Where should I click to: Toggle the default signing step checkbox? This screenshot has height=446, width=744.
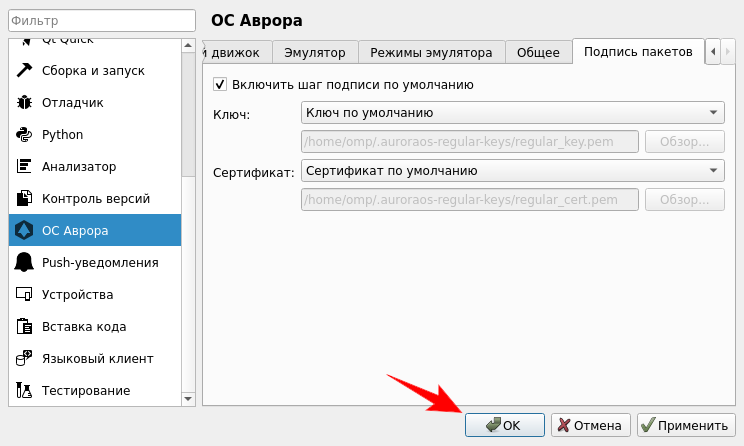coord(220,85)
